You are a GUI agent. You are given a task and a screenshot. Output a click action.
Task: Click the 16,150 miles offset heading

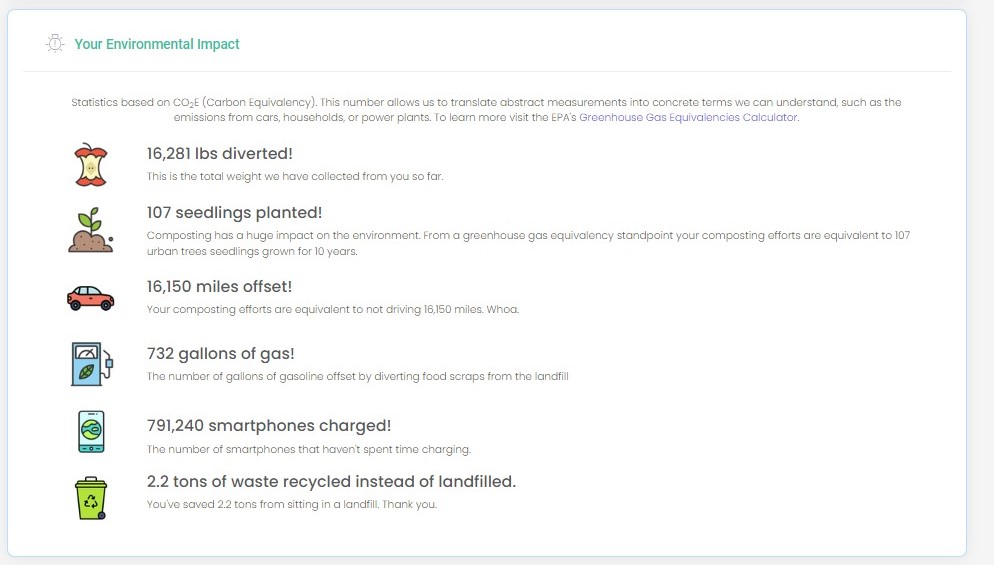point(219,287)
